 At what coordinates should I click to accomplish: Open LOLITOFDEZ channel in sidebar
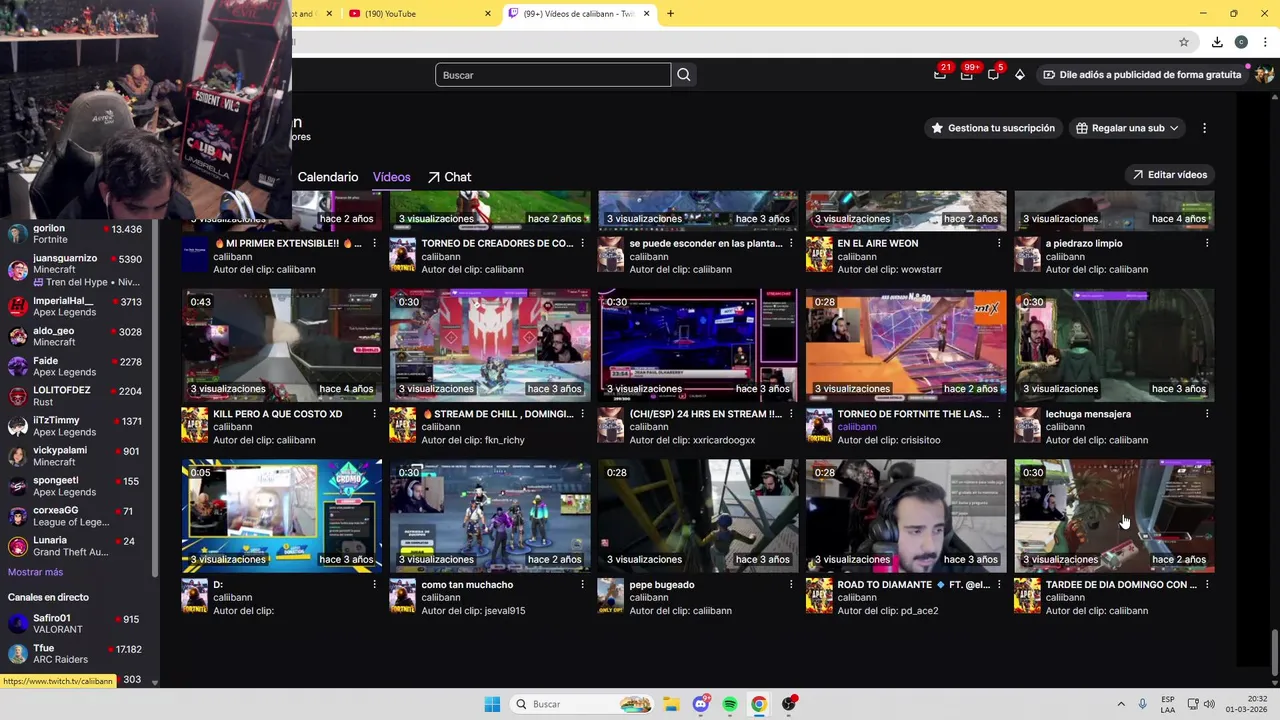pos(75,396)
